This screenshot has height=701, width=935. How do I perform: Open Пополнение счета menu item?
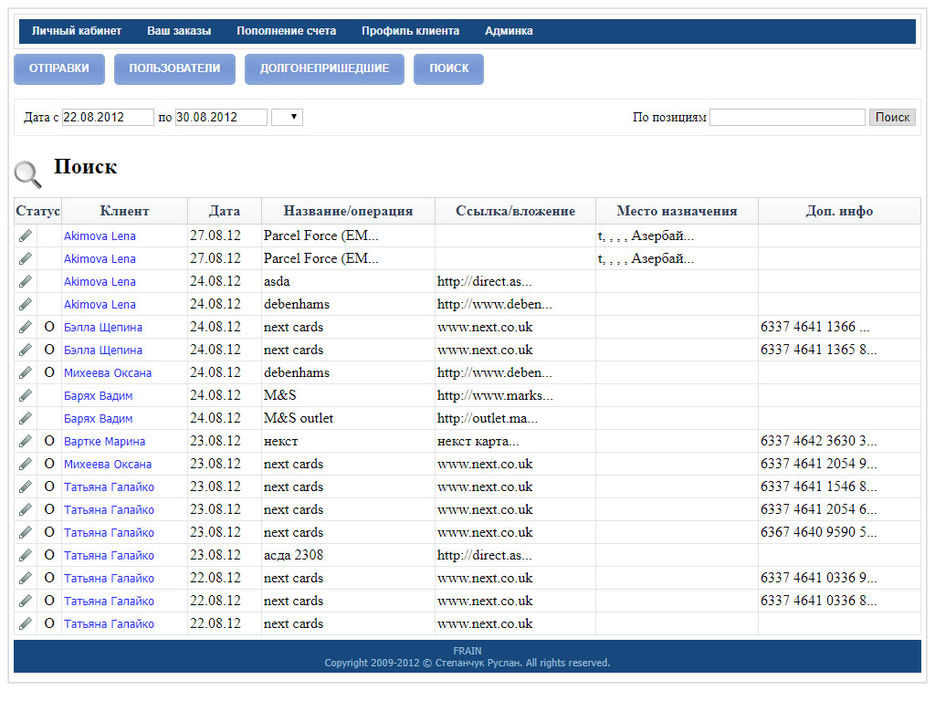coord(286,31)
